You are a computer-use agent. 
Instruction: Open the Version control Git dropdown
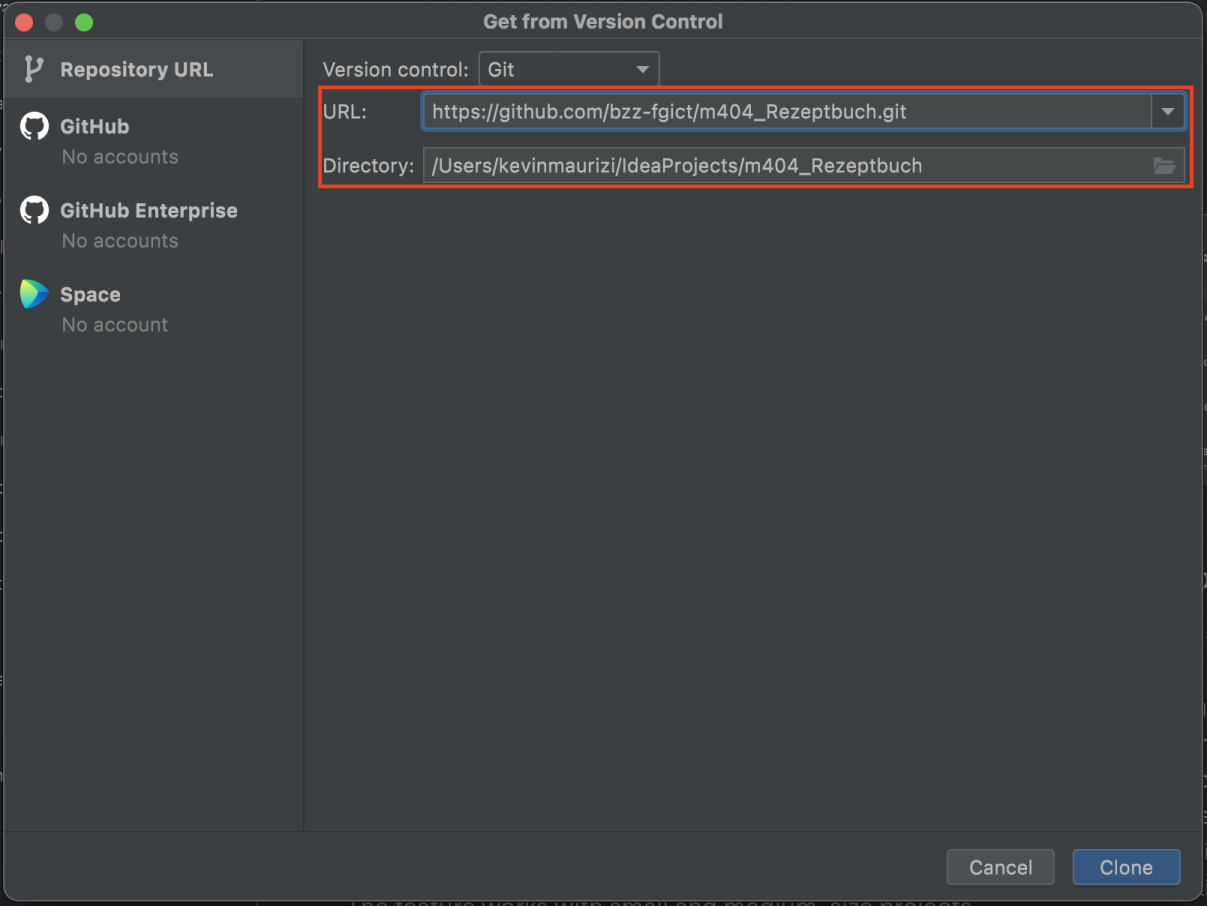[x=568, y=70]
